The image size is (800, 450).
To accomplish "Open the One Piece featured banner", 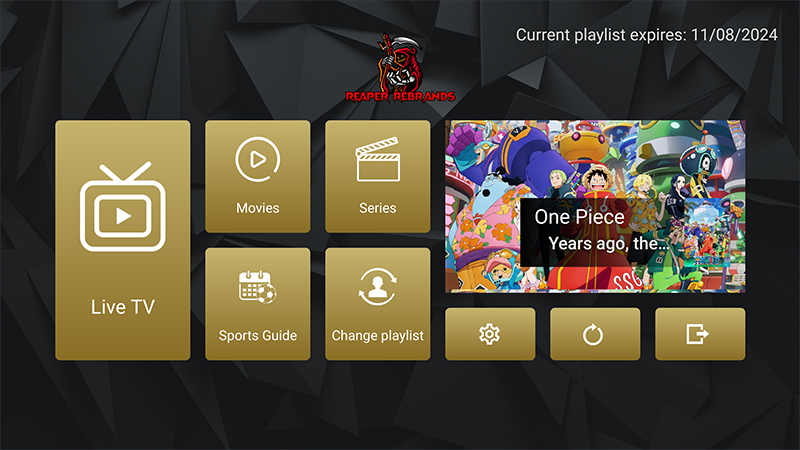I will [595, 207].
